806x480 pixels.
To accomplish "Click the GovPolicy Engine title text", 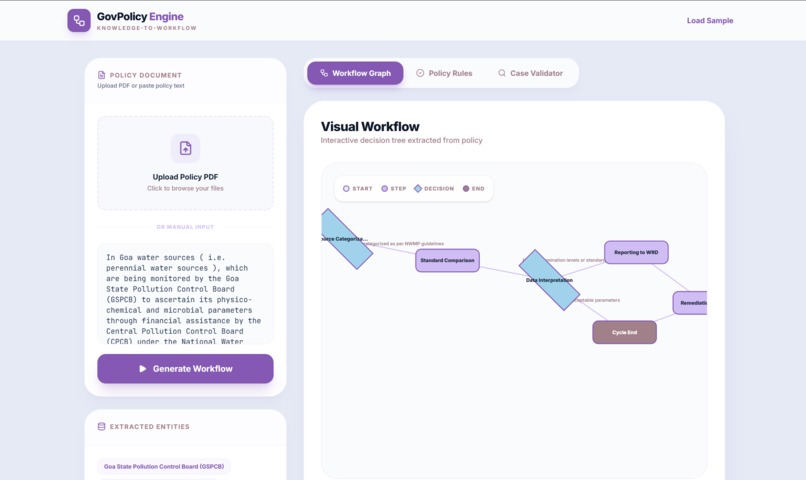I will (x=140, y=16).
